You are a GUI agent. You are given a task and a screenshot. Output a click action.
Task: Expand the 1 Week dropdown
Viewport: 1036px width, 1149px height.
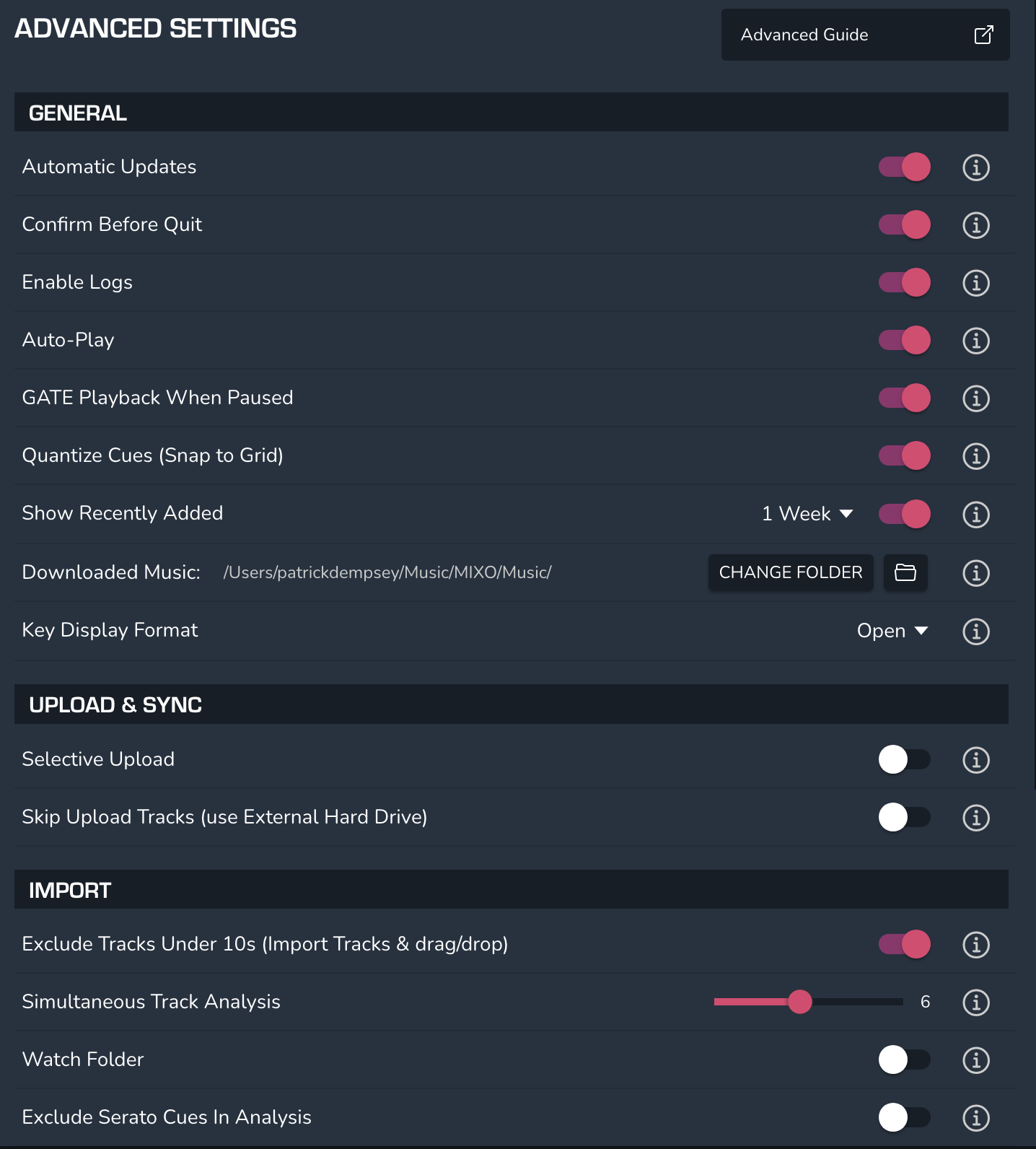(807, 514)
